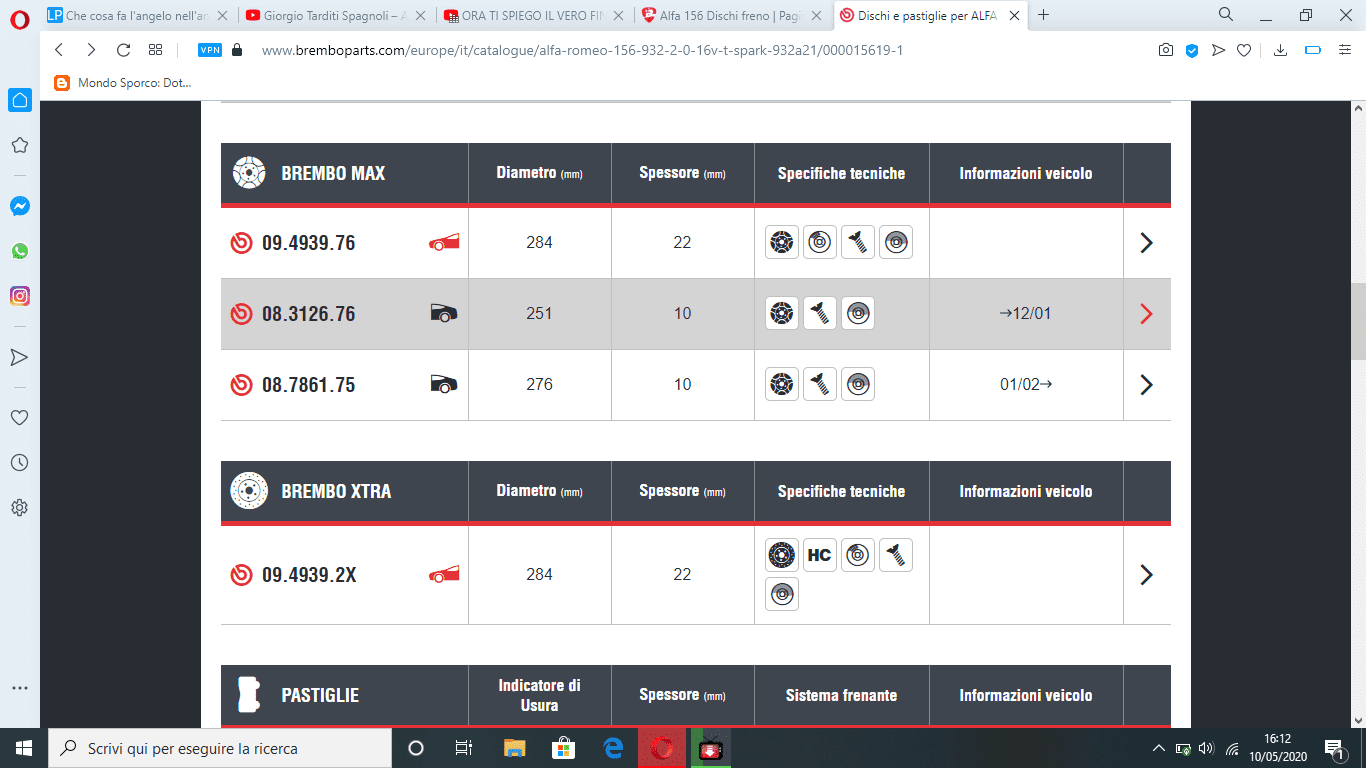Show hidden system tray icons
The width and height of the screenshot is (1366, 768).
pyautogui.click(x=1159, y=748)
